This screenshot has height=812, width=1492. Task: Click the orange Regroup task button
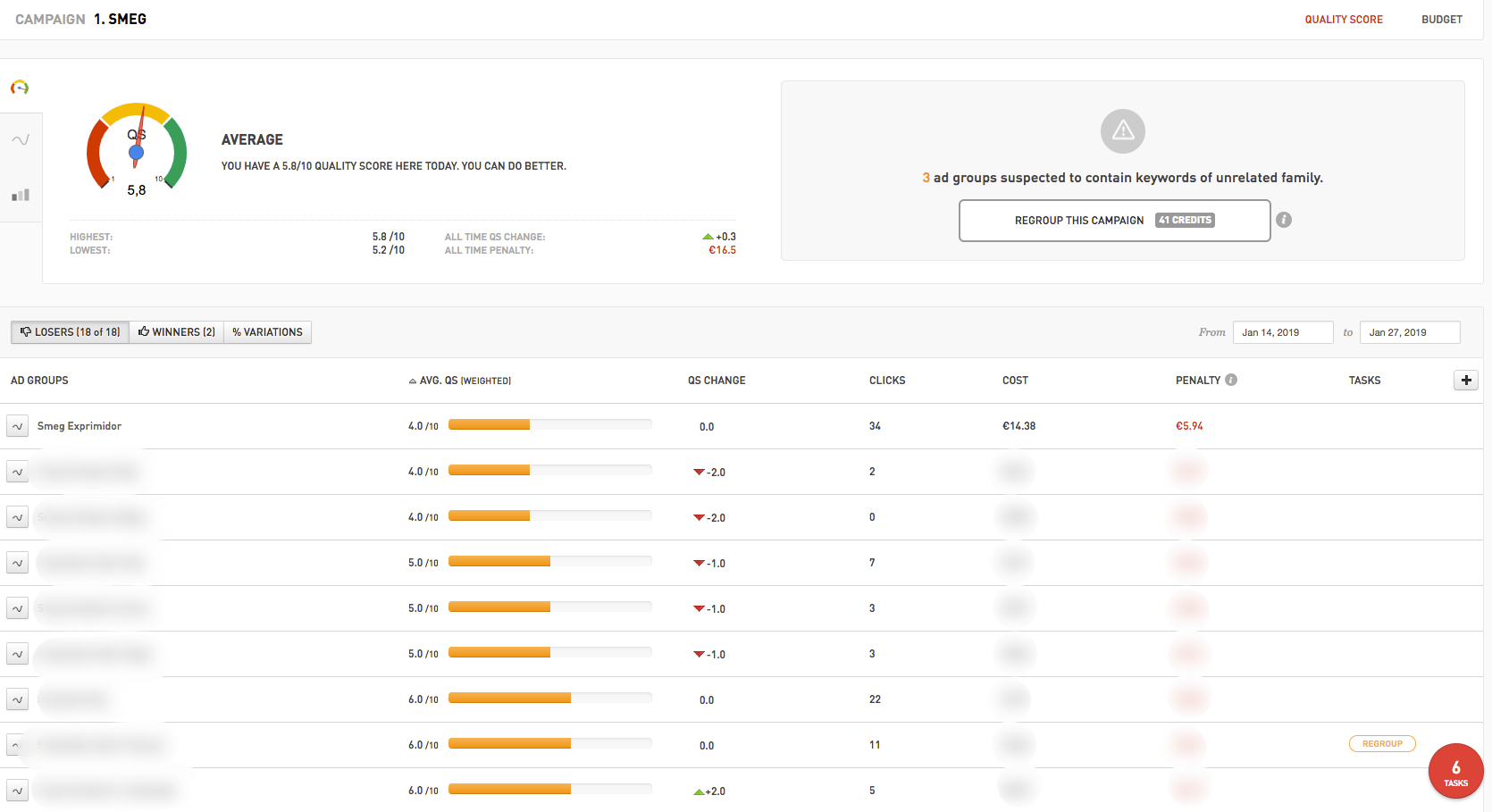coord(1382,744)
